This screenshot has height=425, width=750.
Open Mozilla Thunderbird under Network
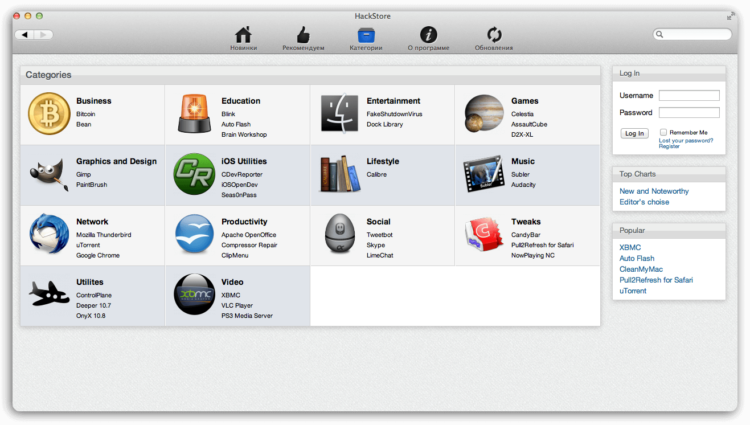103,235
